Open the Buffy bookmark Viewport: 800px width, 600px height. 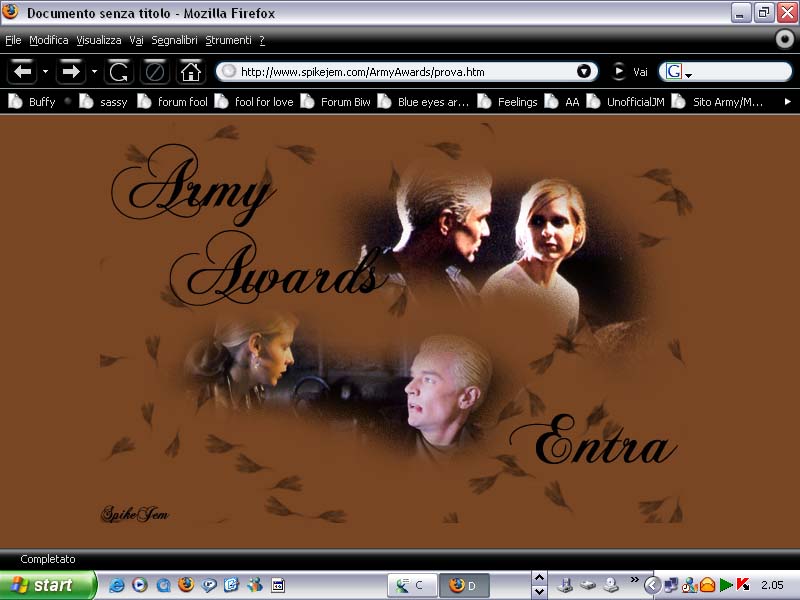click(32, 102)
